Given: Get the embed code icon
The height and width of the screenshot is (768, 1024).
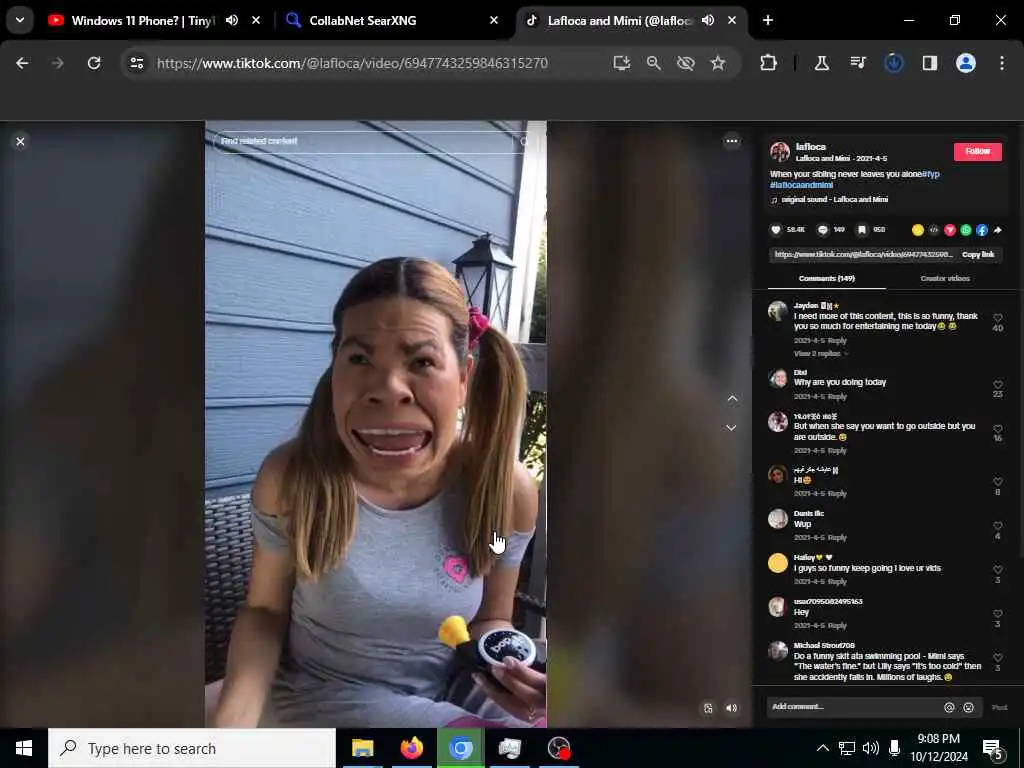Looking at the screenshot, I should click(x=934, y=230).
